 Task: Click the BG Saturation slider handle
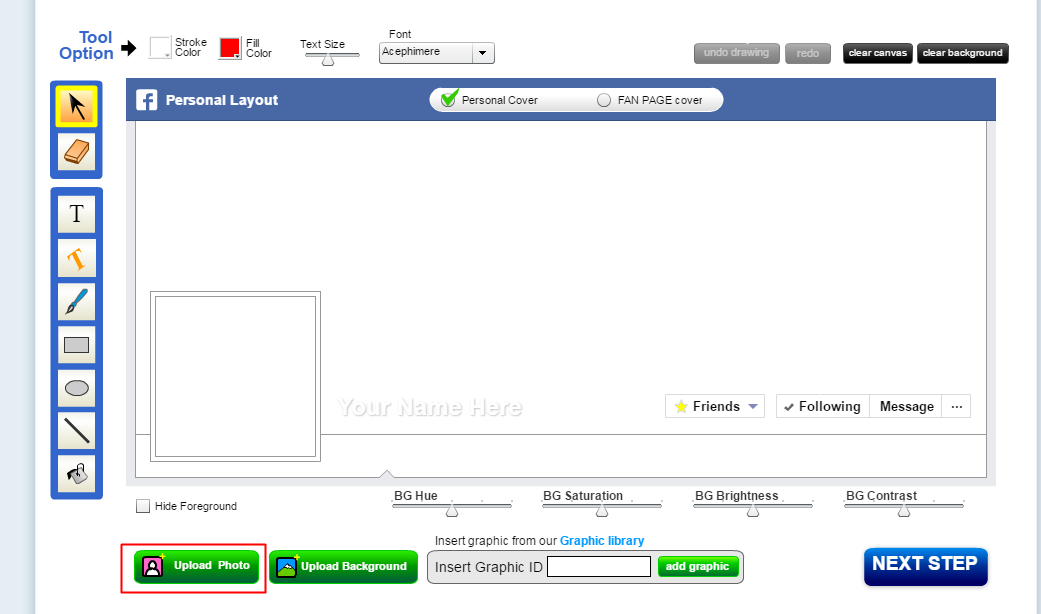coord(602,510)
